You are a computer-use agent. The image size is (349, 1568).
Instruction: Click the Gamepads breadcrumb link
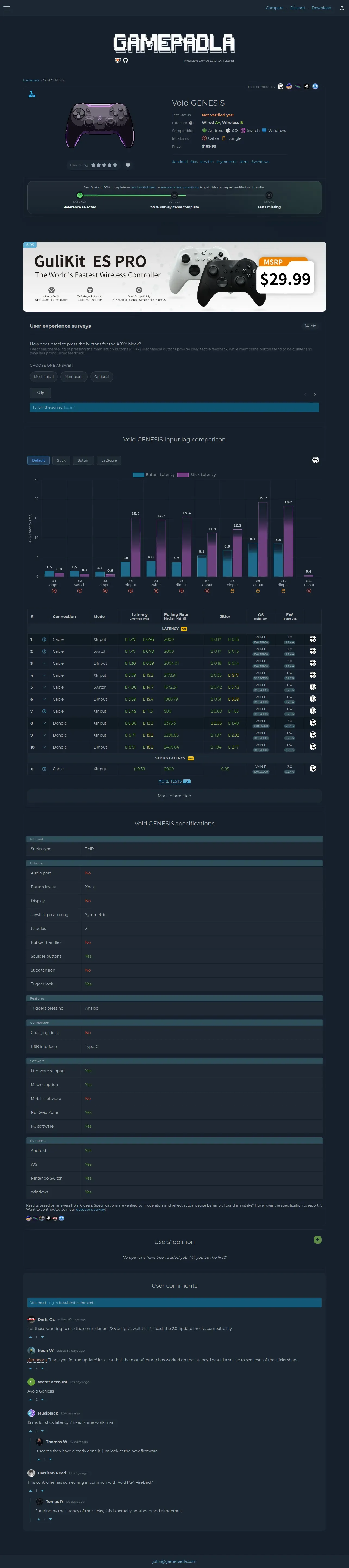[x=31, y=80]
